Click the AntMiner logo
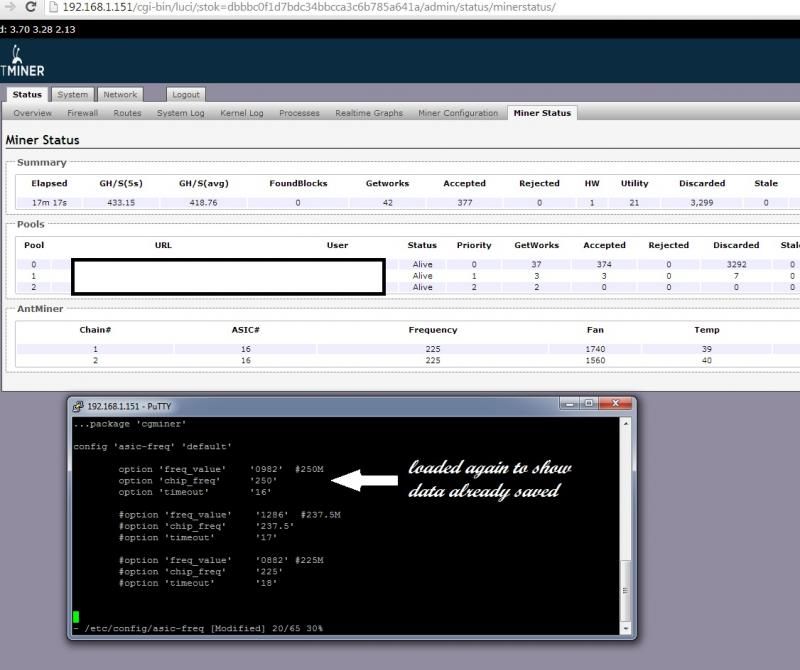This screenshot has height=670, width=800. click(x=21, y=61)
